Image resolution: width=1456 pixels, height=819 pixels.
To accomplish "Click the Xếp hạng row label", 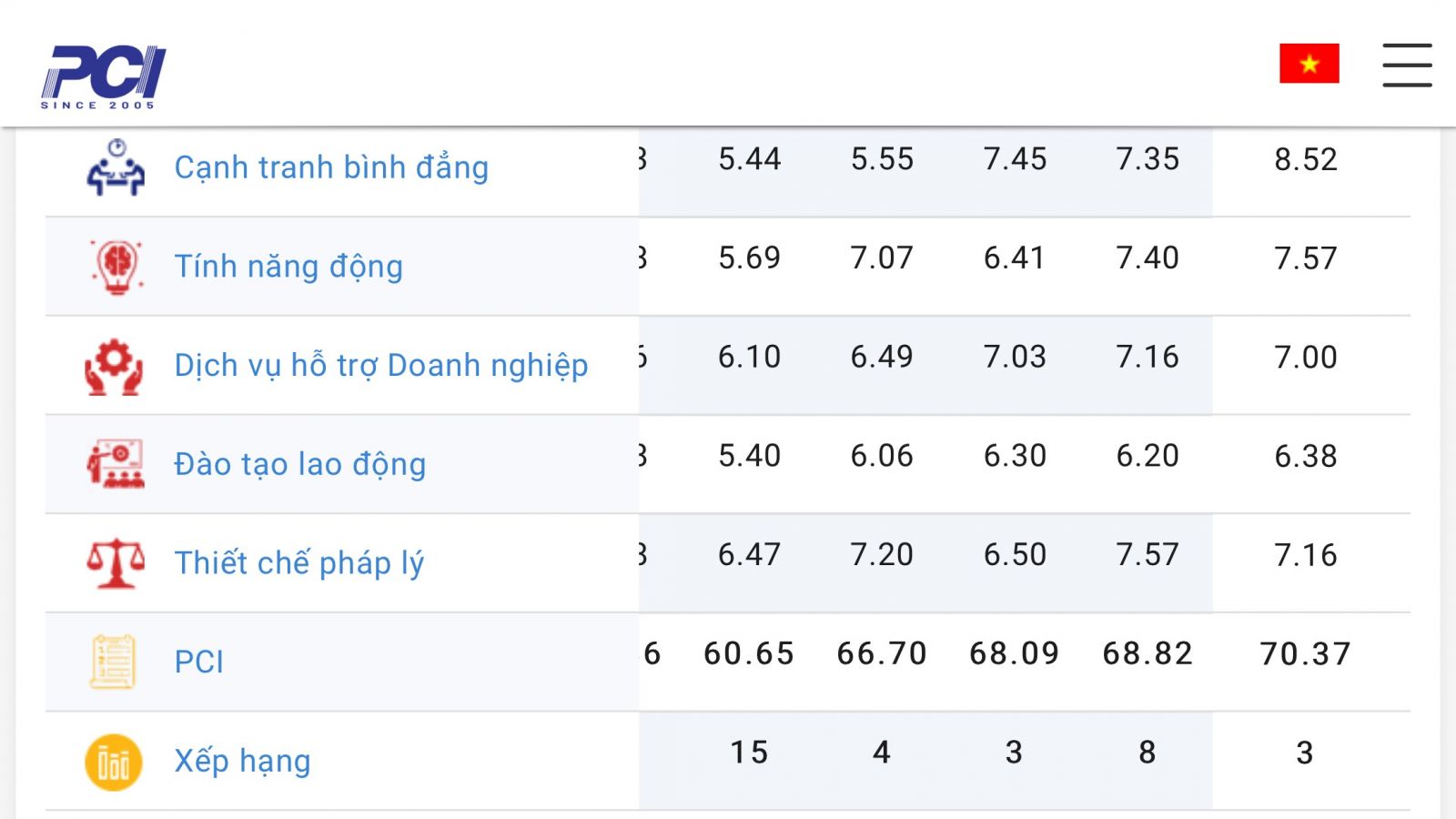I will pos(242,761).
